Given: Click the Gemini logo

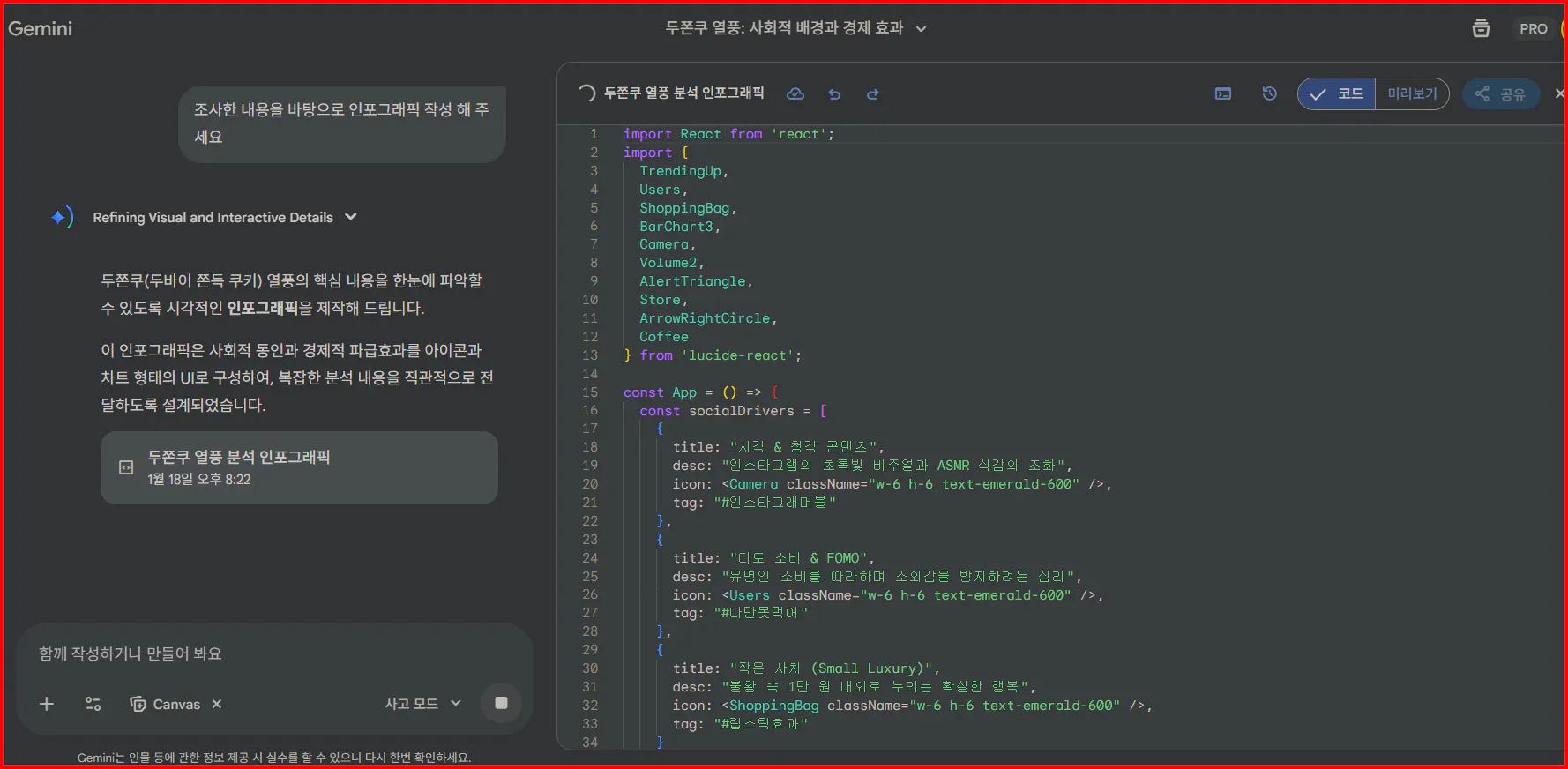Looking at the screenshot, I should [40, 28].
